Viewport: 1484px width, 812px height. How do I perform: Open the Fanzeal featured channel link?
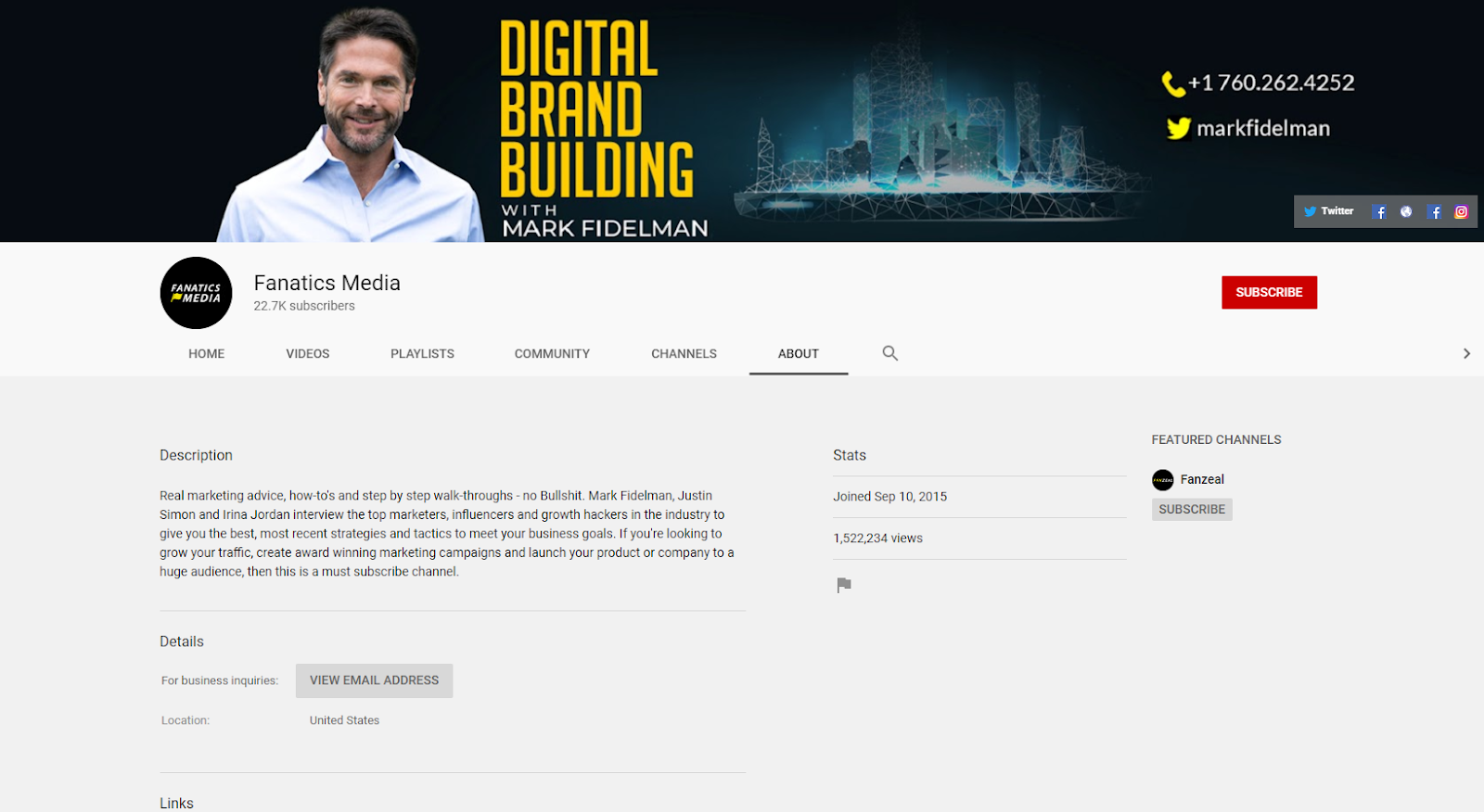pos(1202,479)
